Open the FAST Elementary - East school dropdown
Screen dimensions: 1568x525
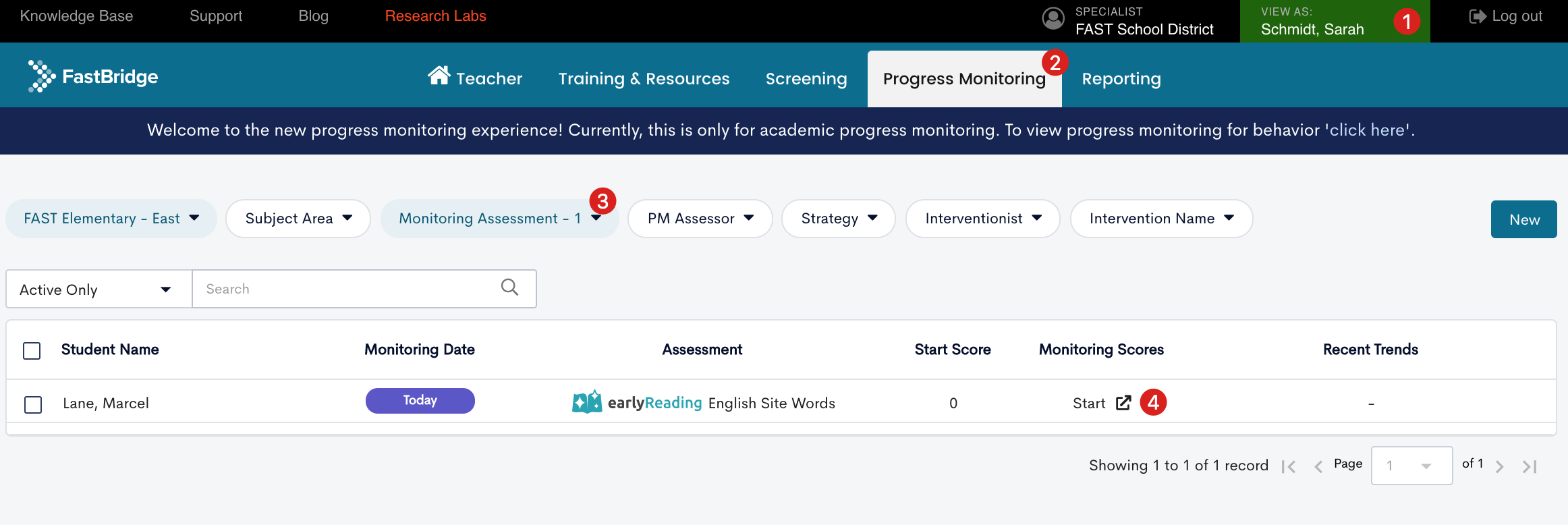coord(111,219)
